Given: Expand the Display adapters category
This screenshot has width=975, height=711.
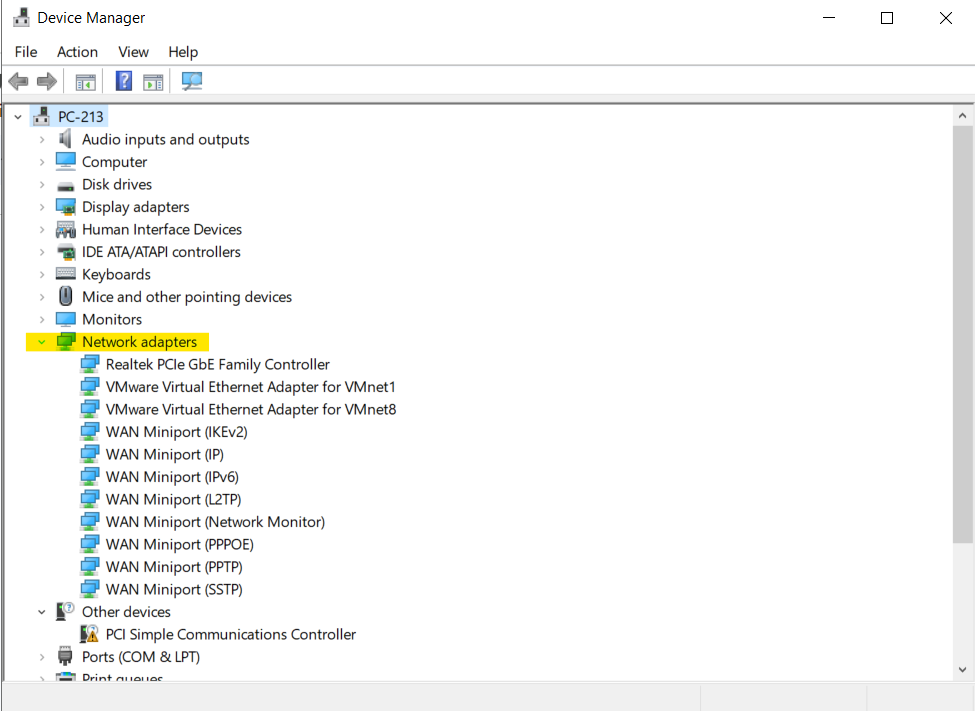Looking at the screenshot, I should coord(41,207).
